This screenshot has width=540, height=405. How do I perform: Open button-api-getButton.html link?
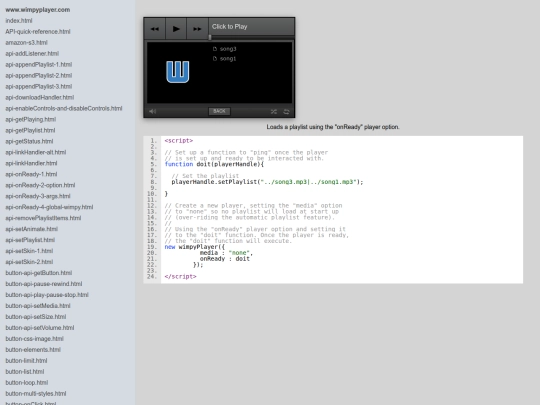click(39, 273)
